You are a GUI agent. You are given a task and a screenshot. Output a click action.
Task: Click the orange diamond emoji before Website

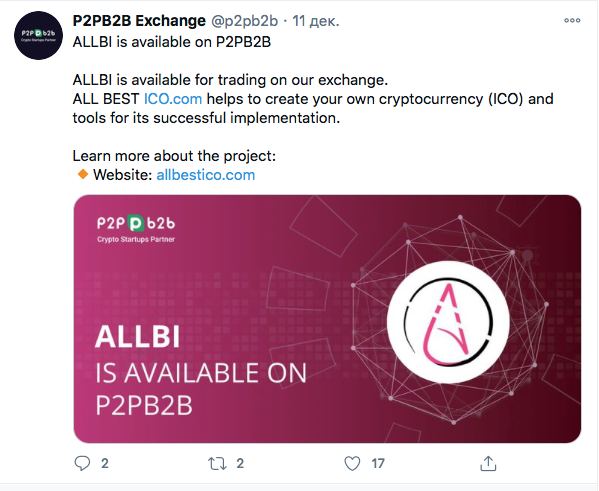click(x=83, y=175)
